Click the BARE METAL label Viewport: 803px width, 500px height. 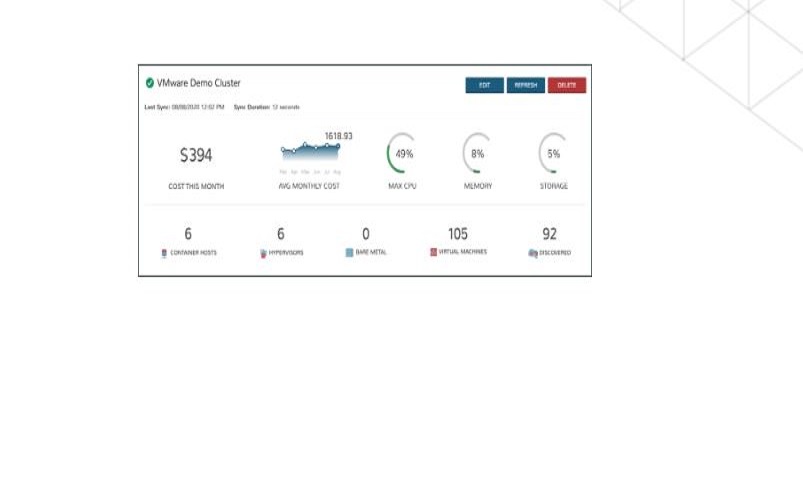pos(371,253)
